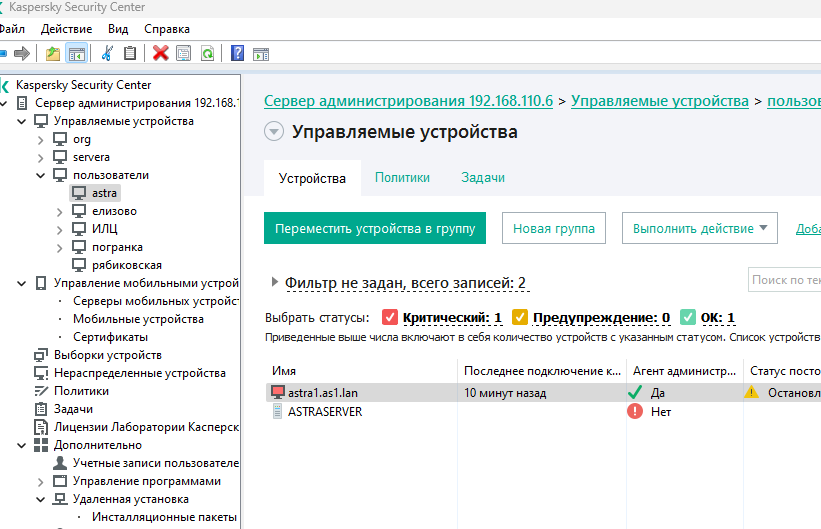Click the application management window icon
The image size is (821, 529).
60,481
